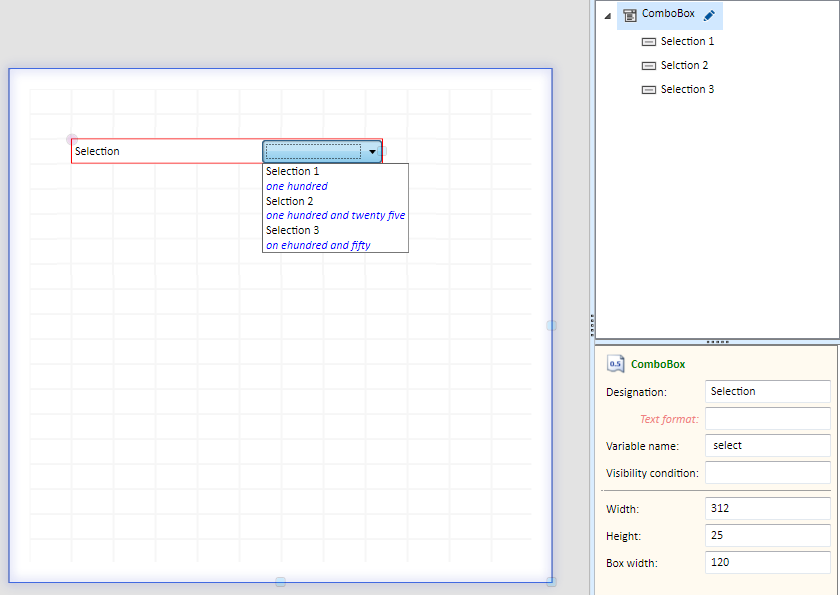Viewport: 840px width, 595px height.
Task: Pick 'Selction 2' from the dropdown list
Action: (290, 201)
